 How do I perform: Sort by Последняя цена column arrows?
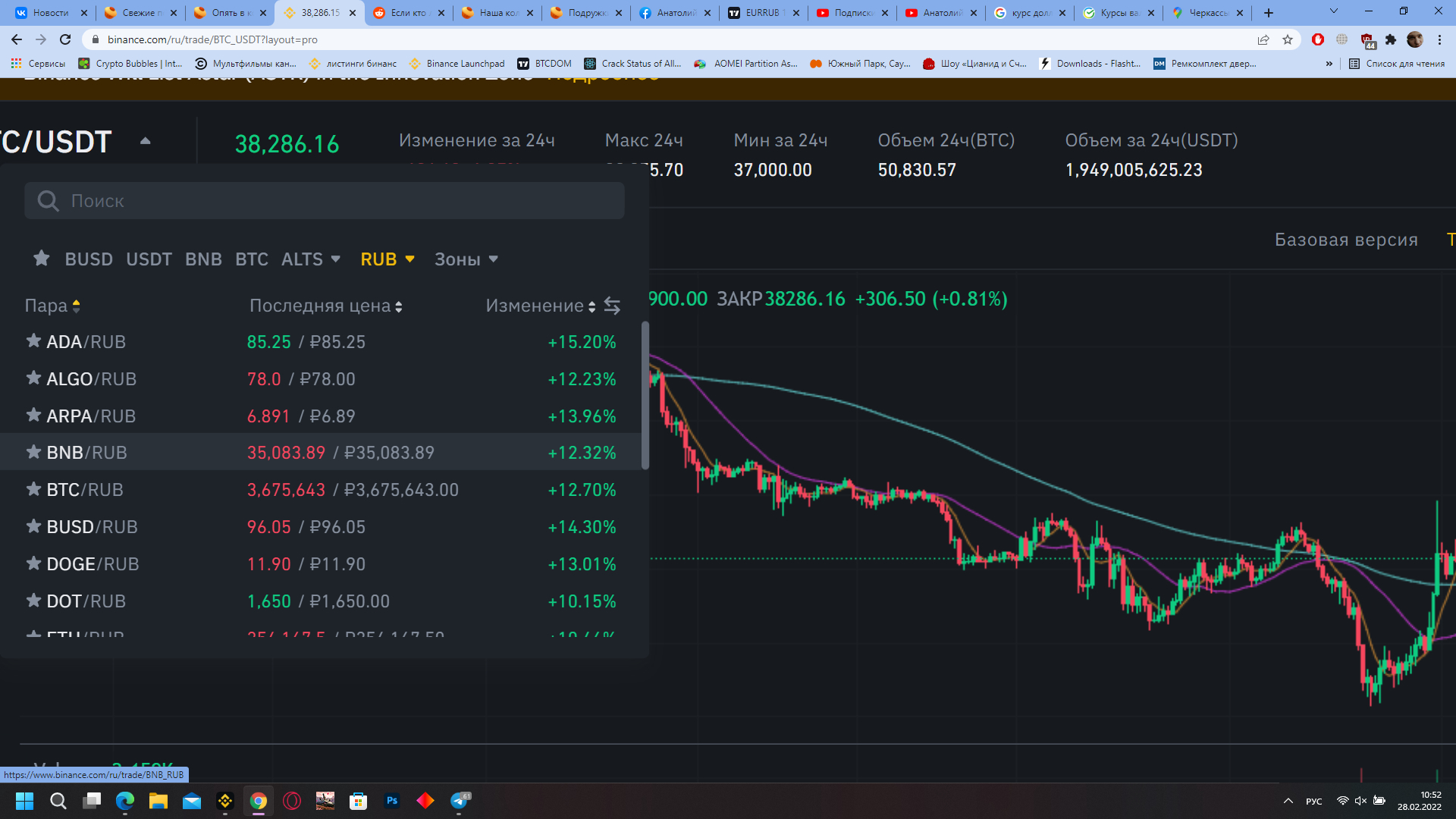pyautogui.click(x=399, y=306)
